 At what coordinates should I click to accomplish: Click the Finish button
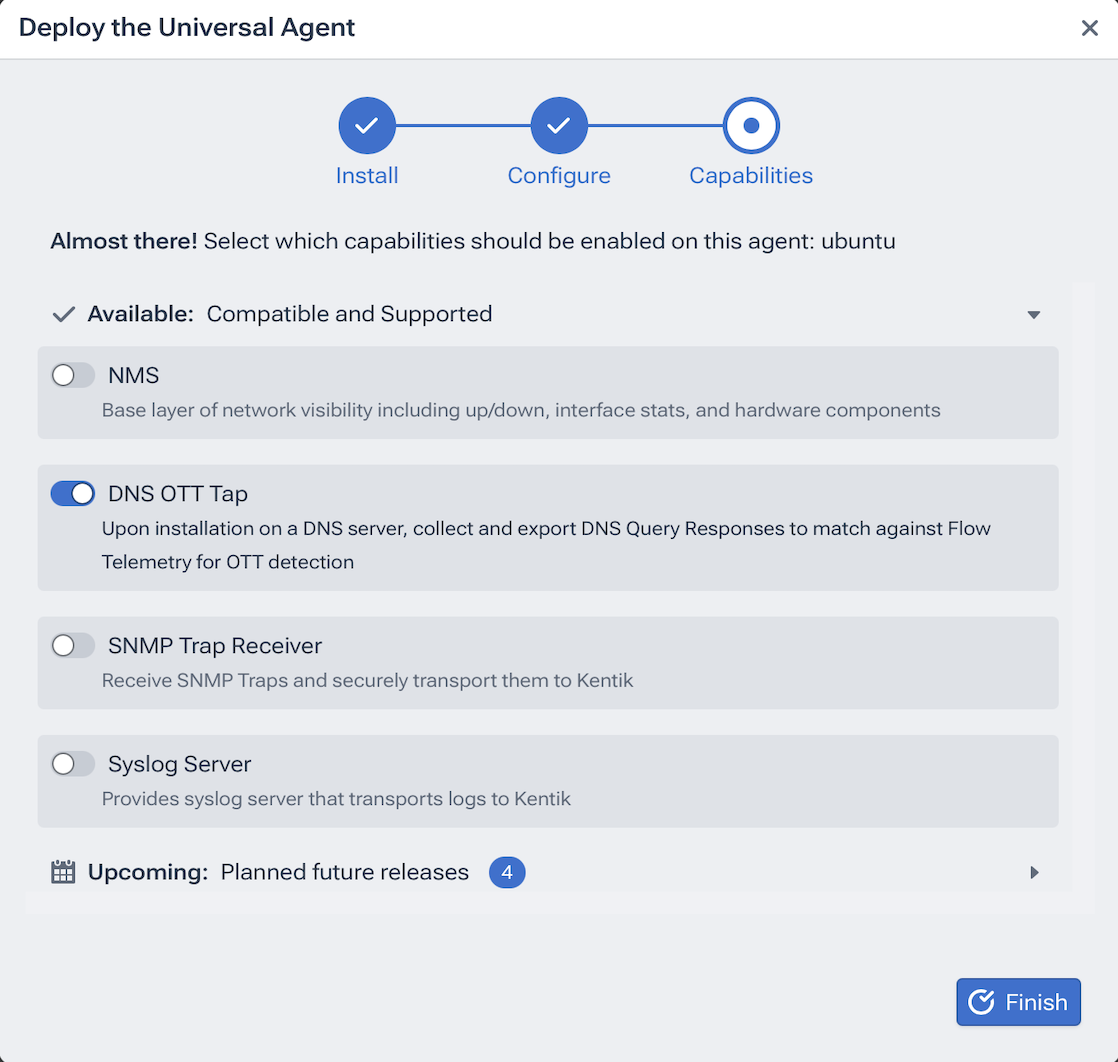[1018, 1002]
